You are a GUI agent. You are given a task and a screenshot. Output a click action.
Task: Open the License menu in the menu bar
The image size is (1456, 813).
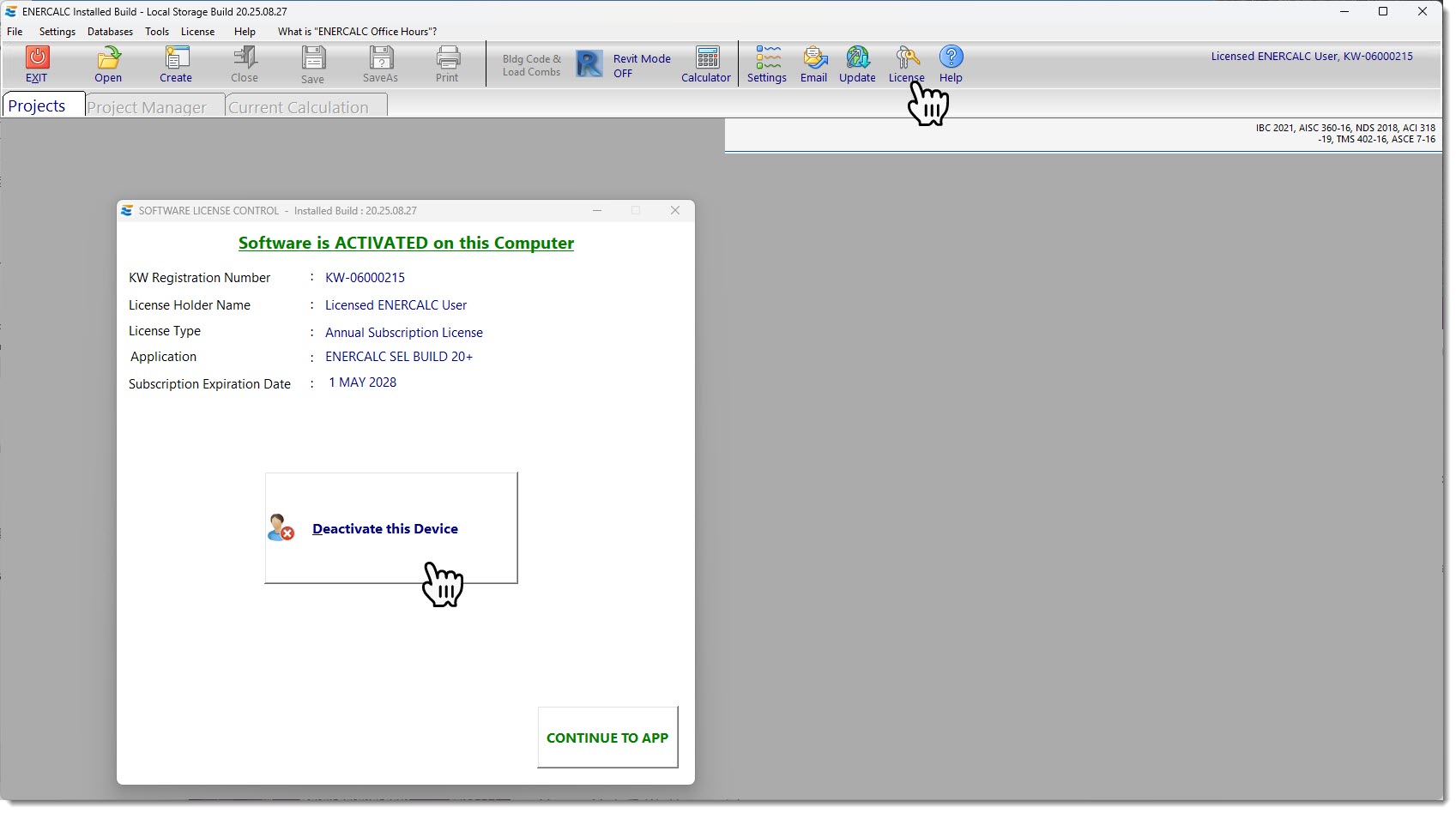click(x=198, y=32)
